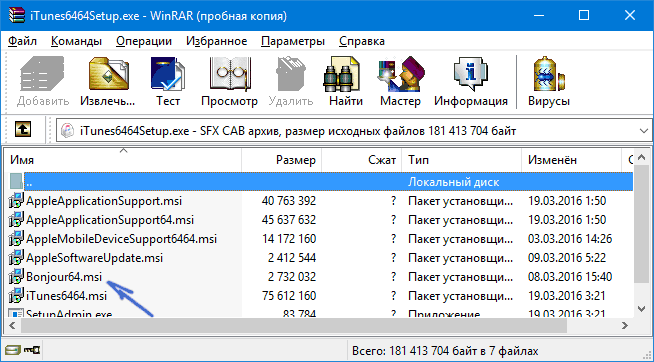The width and height of the screenshot is (654, 362).
Task: Select file name Bonjour64.msi
Action: click(64, 277)
